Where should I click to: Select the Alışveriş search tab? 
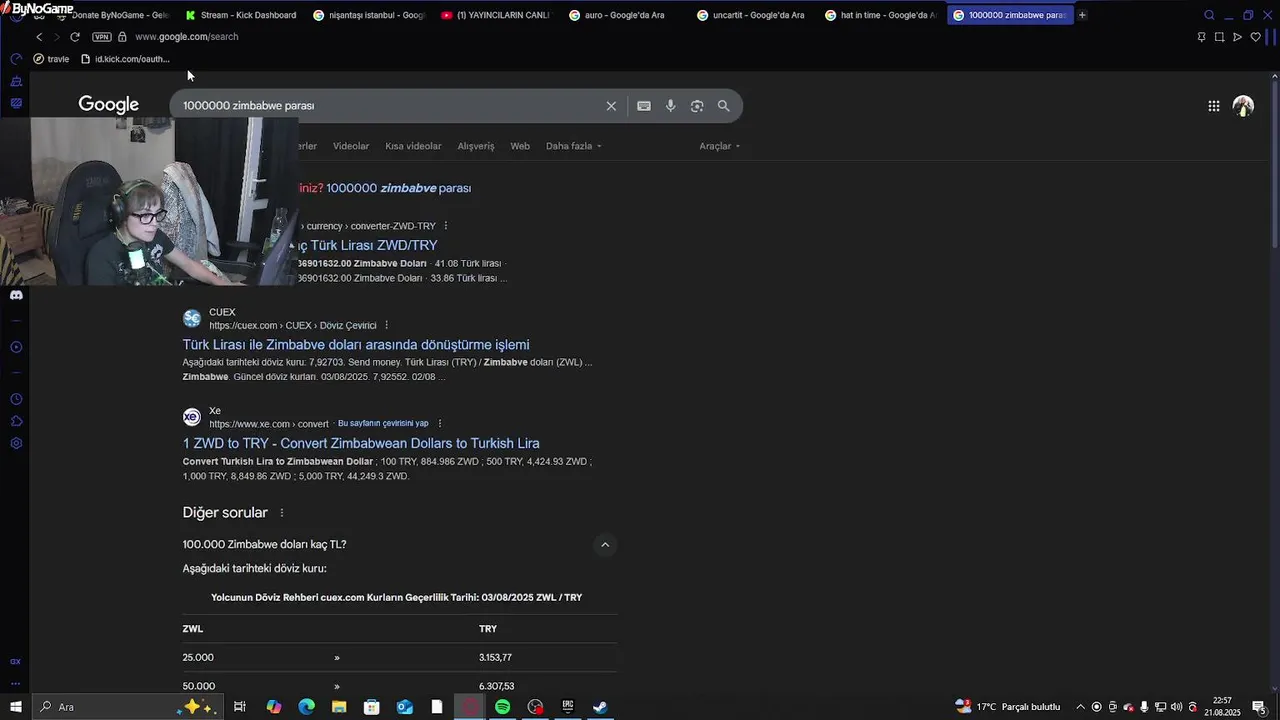[476, 146]
